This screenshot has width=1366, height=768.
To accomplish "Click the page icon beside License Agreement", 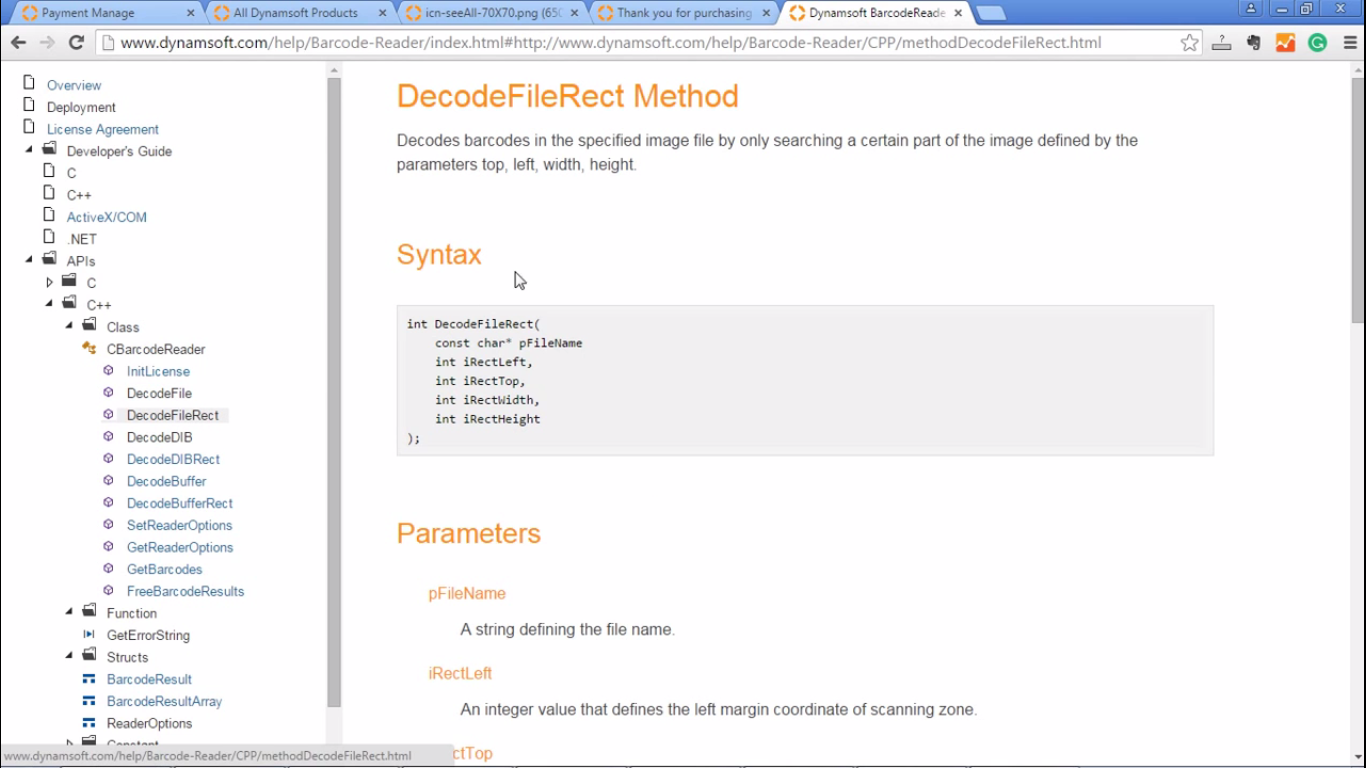I will pos(29,127).
